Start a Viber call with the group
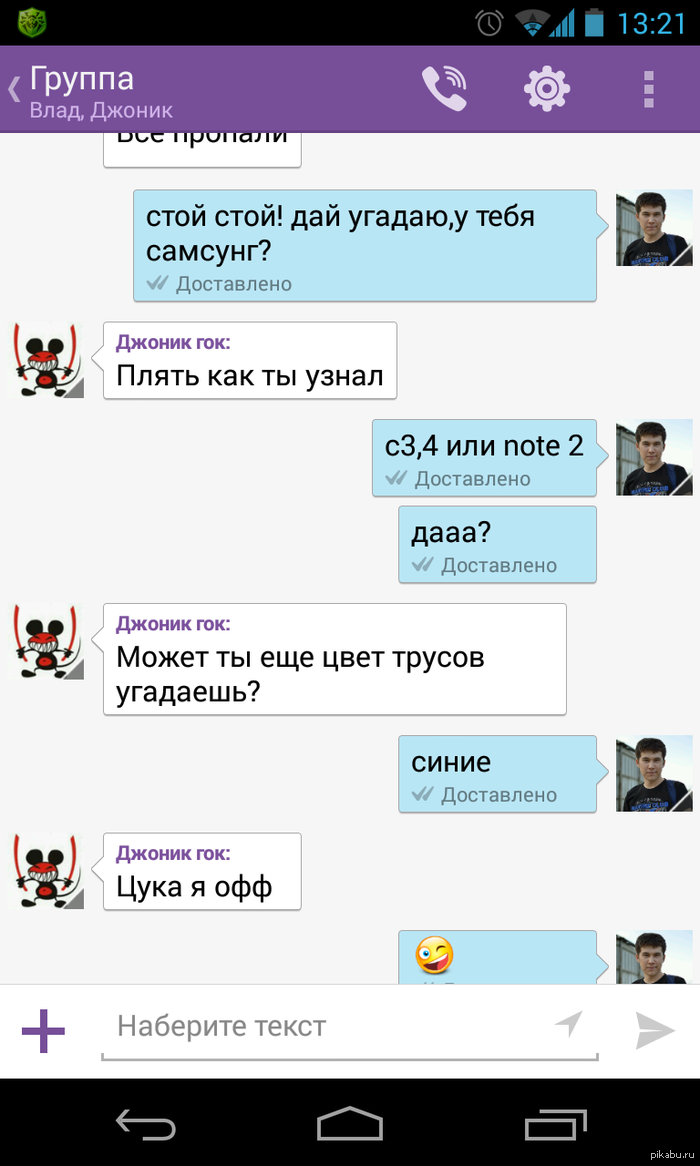The width and height of the screenshot is (700, 1166). click(444, 88)
